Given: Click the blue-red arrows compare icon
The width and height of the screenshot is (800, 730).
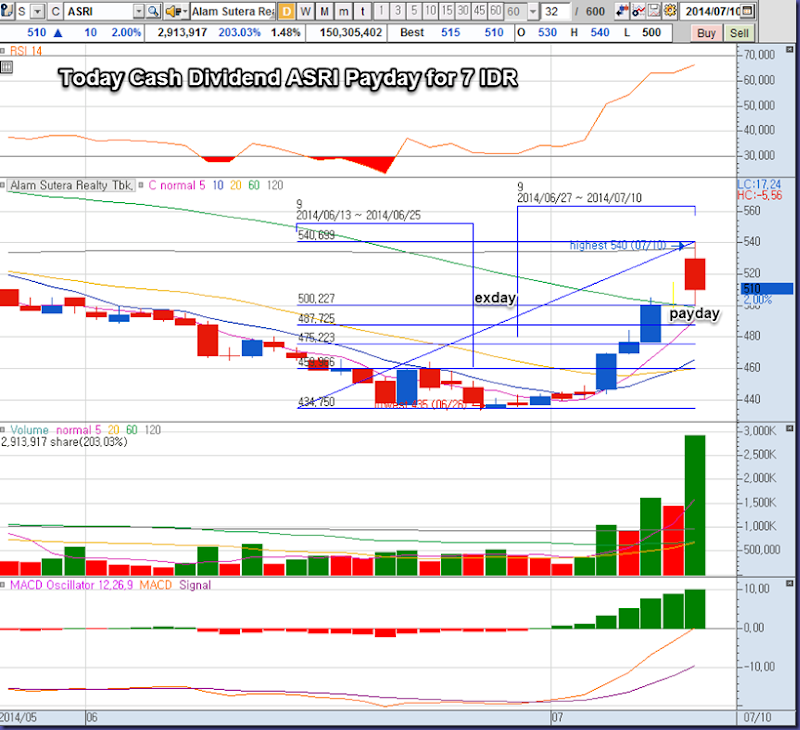Looking at the screenshot, I should 622,11.
